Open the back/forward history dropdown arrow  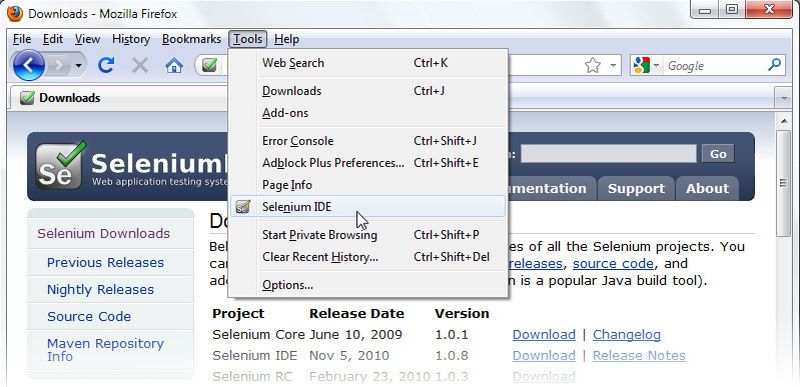79,65
